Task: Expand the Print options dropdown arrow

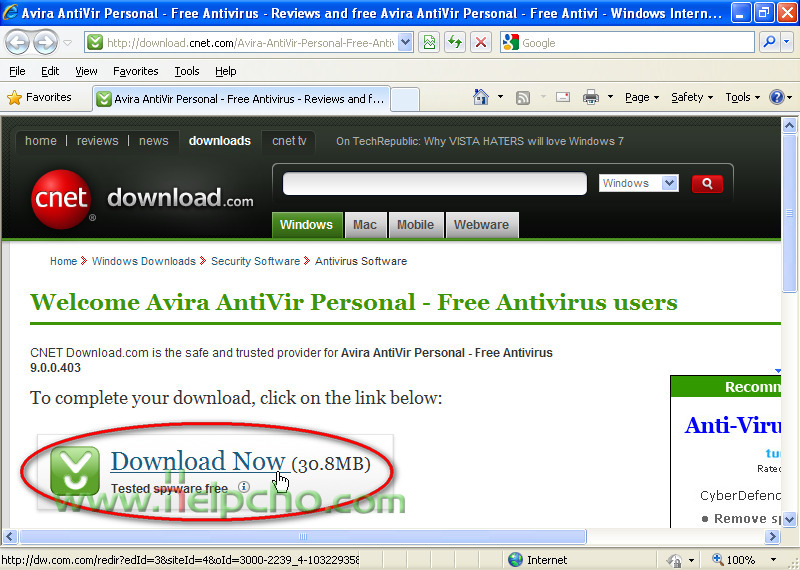Action: [610, 96]
